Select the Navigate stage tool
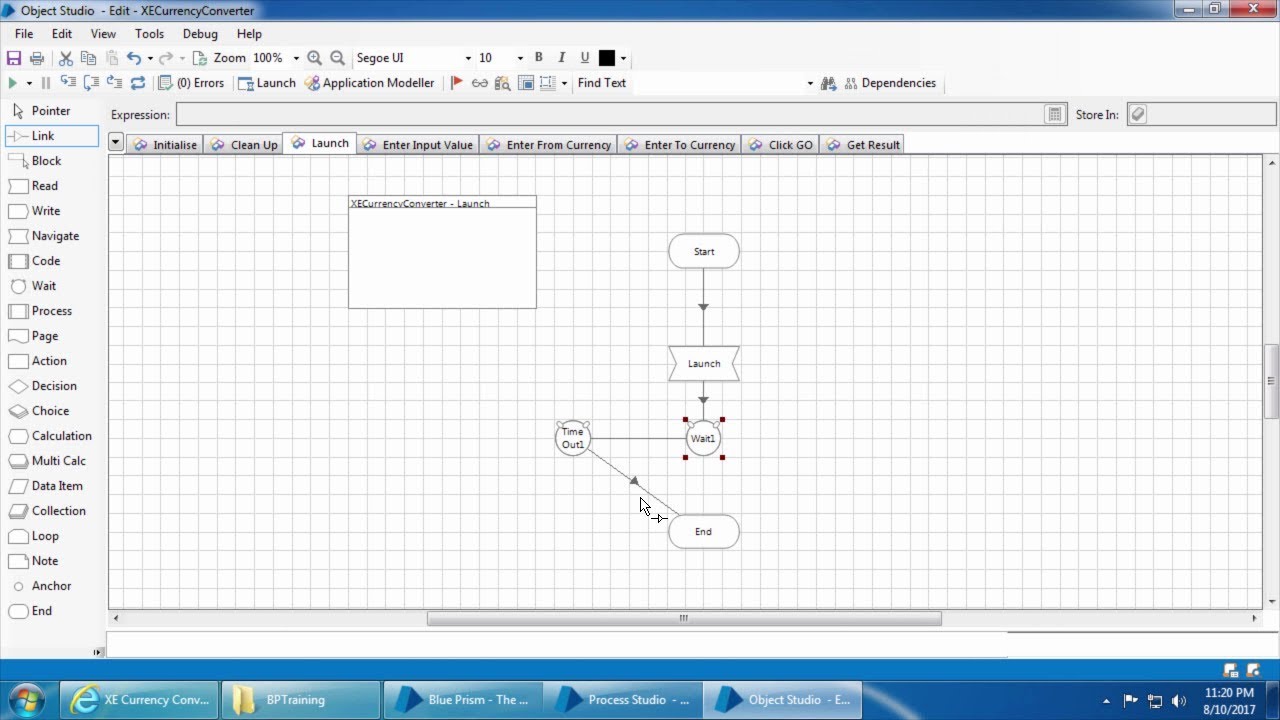 pos(44,236)
